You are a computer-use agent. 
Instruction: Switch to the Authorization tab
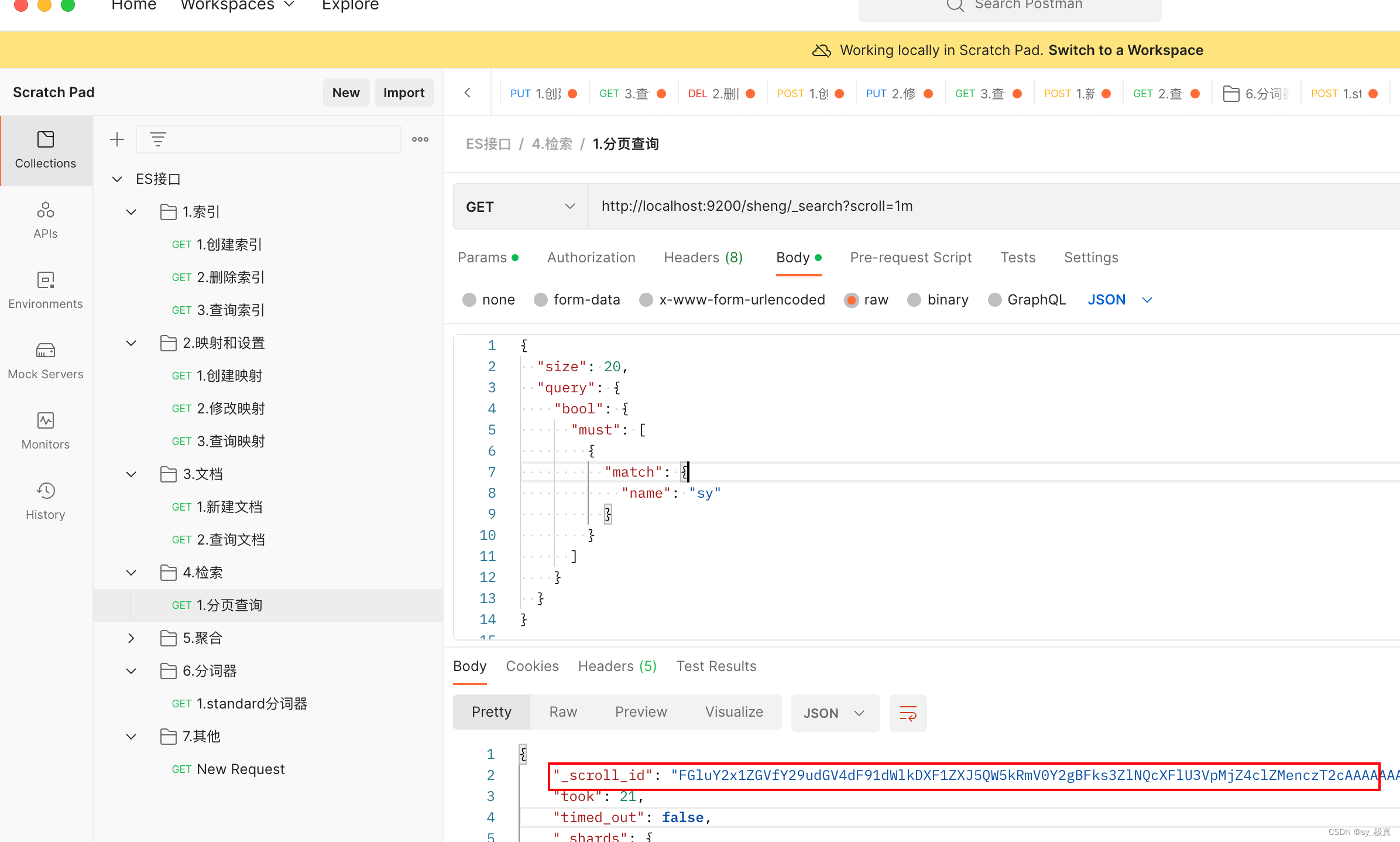coord(591,258)
